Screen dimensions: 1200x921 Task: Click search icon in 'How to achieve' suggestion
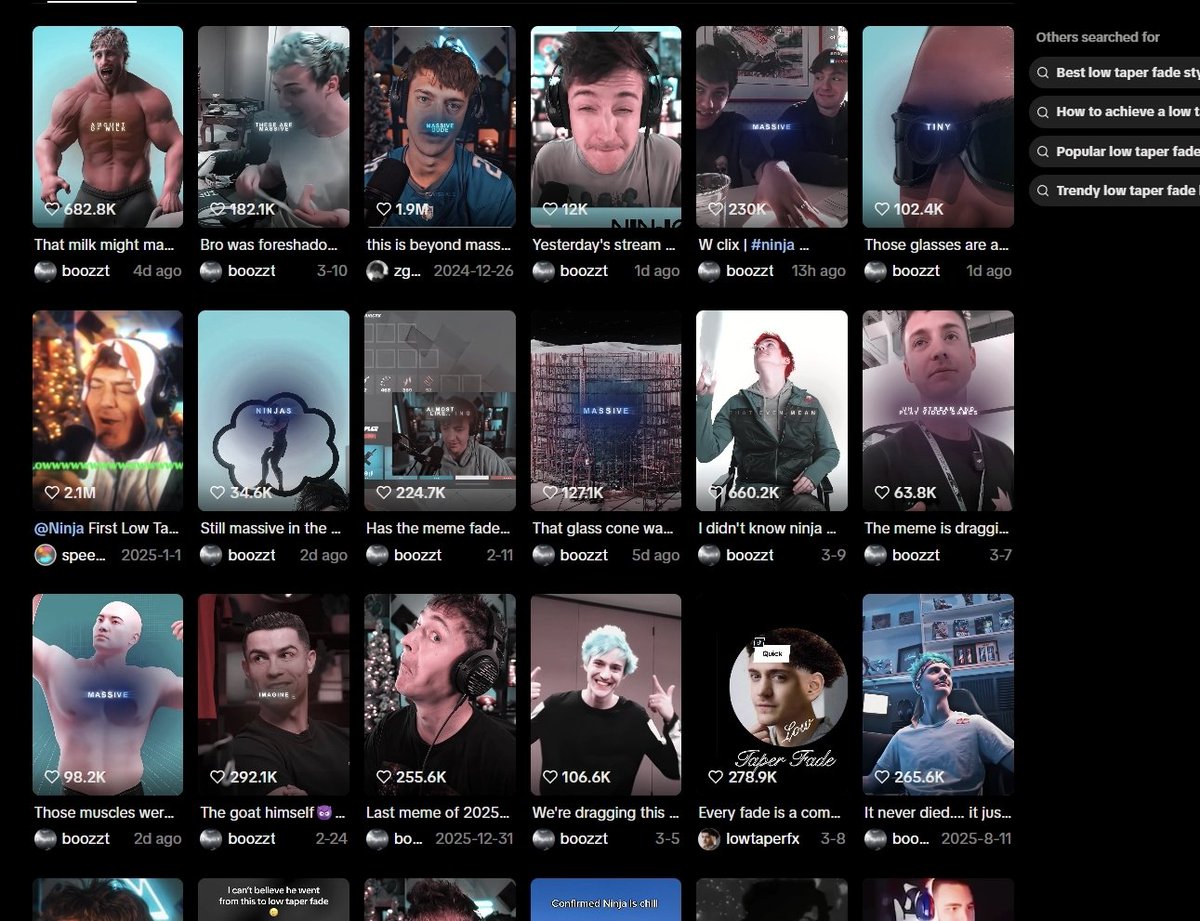click(1043, 112)
